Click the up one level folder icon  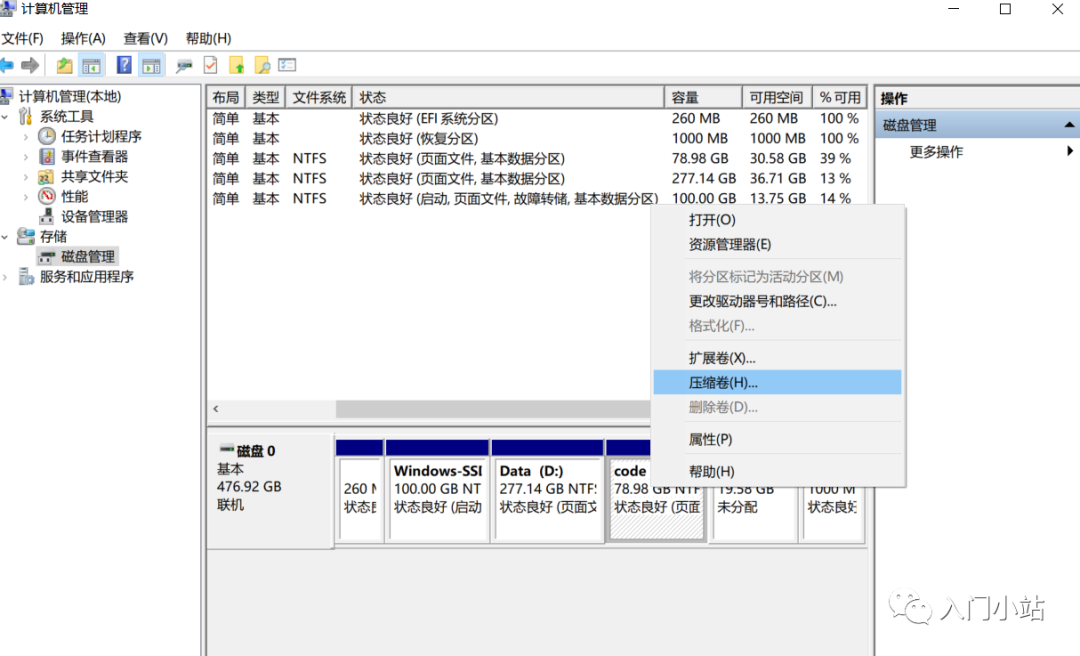64,65
